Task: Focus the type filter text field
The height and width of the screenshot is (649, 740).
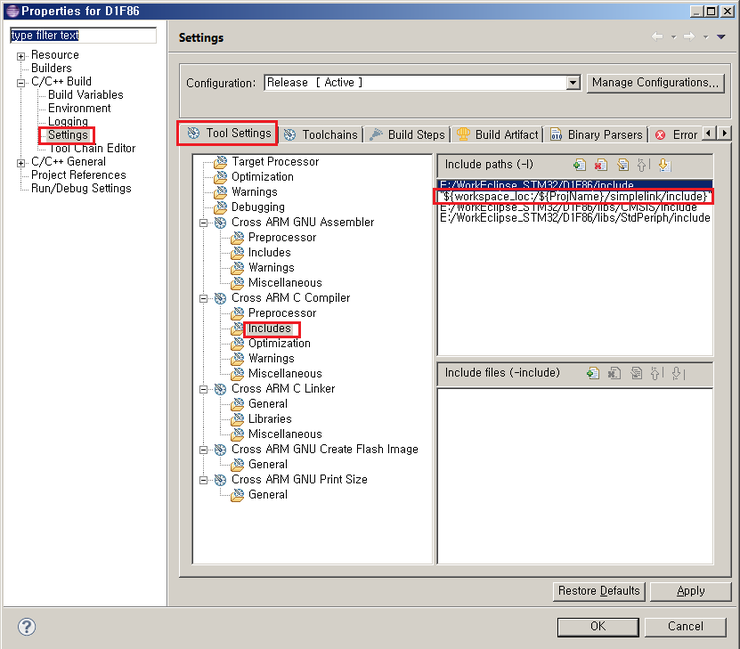Action: click(83, 35)
